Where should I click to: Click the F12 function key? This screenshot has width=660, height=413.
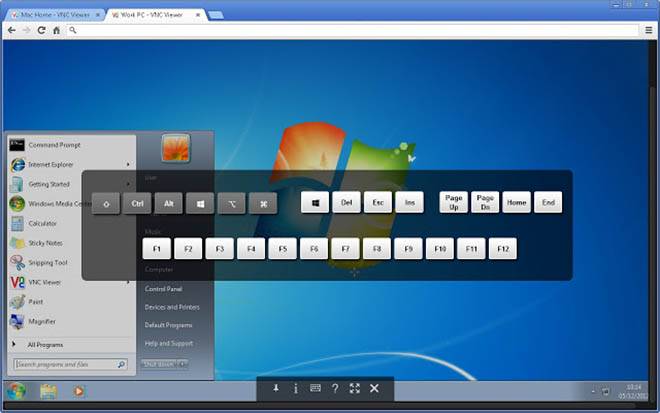(503, 249)
